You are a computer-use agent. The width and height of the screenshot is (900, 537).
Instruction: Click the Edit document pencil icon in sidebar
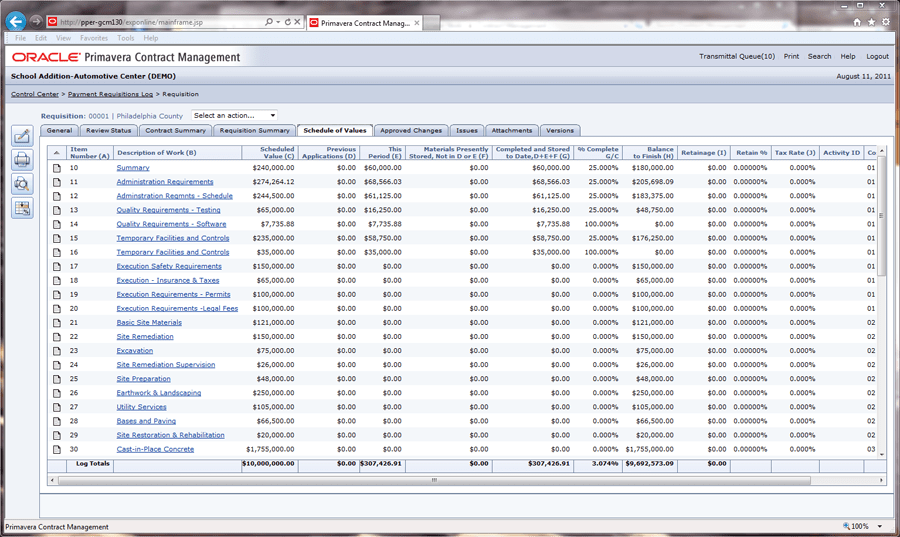(22, 136)
